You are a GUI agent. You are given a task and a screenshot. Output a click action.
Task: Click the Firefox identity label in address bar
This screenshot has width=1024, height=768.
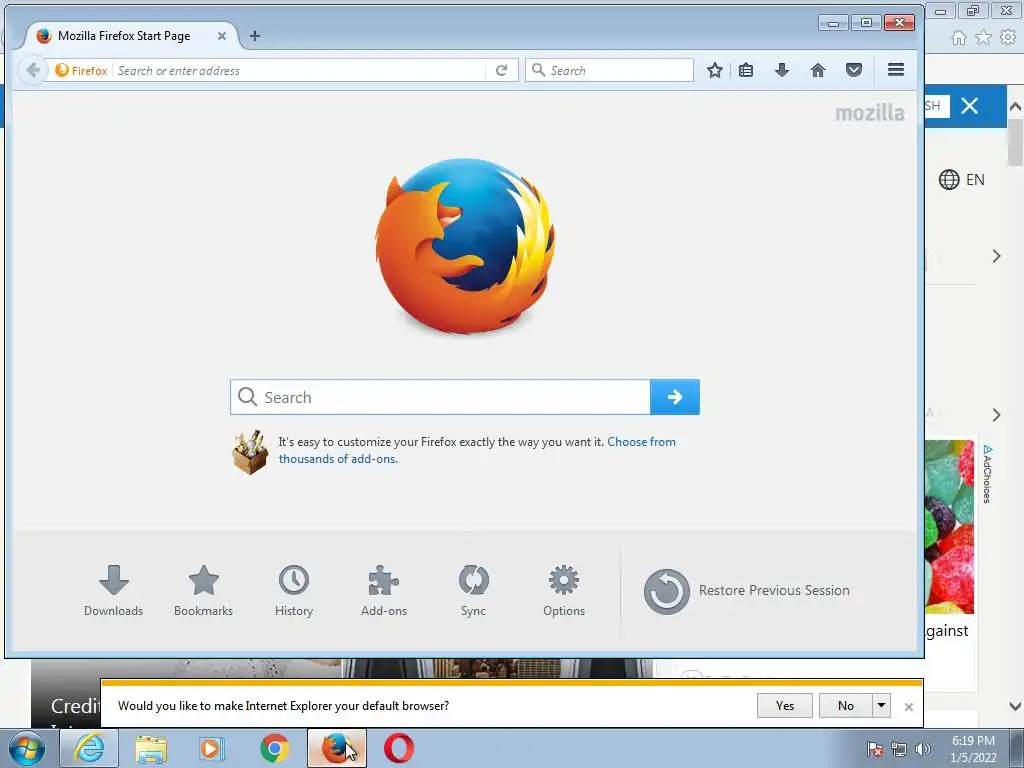82,71
